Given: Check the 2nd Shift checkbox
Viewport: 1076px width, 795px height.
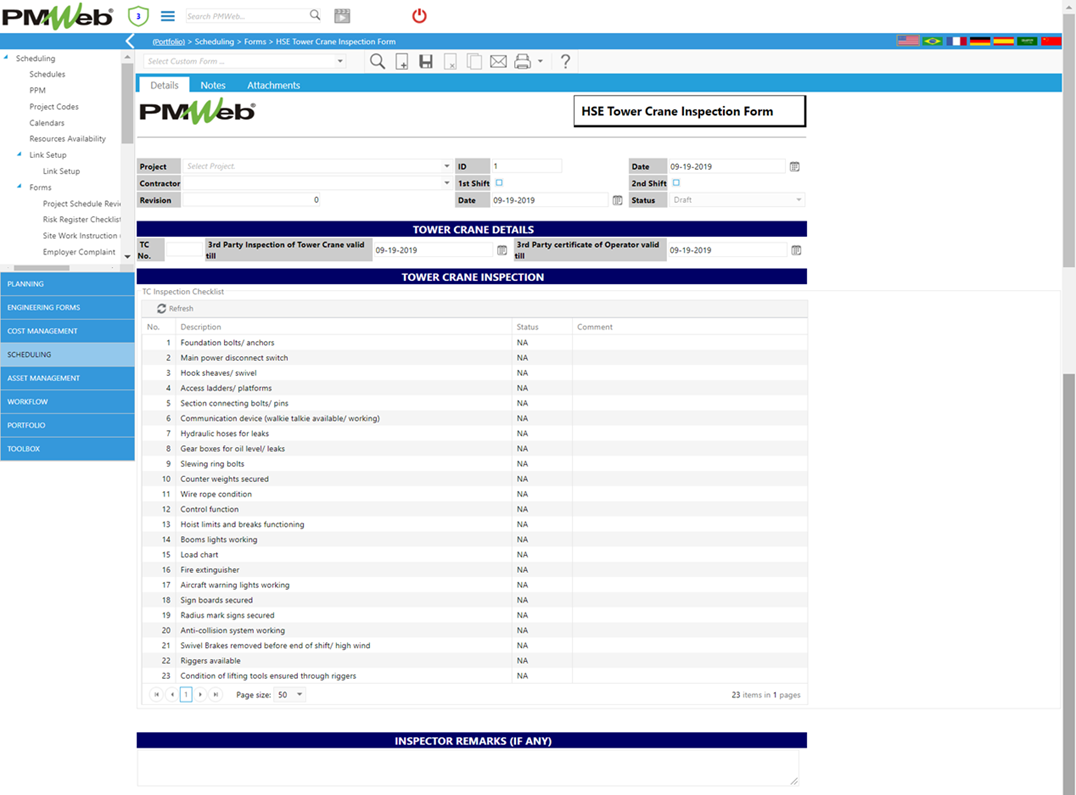Looking at the screenshot, I should click(x=676, y=183).
